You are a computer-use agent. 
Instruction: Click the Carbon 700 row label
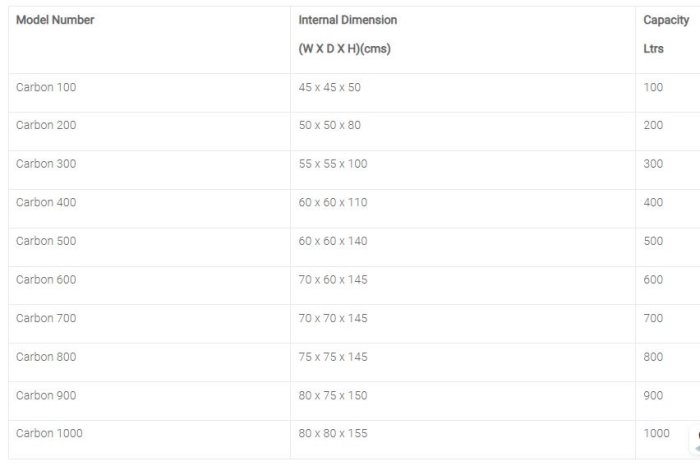pos(46,318)
